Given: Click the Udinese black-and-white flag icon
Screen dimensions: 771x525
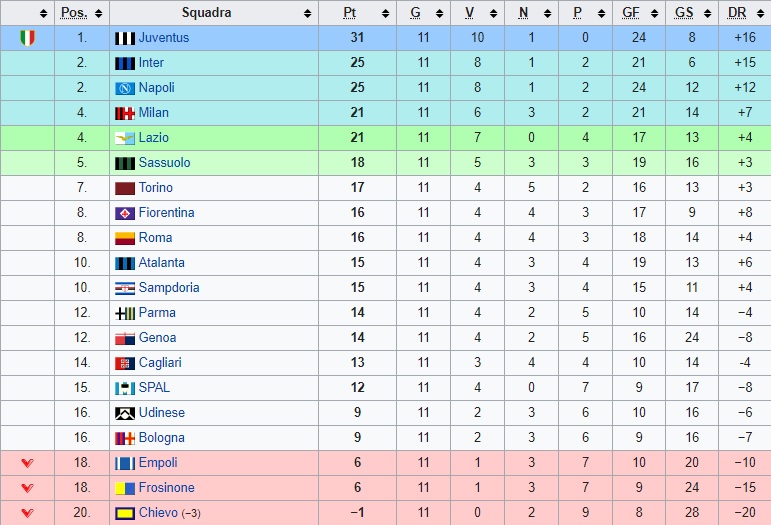Looking at the screenshot, I should (x=125, y=413).
